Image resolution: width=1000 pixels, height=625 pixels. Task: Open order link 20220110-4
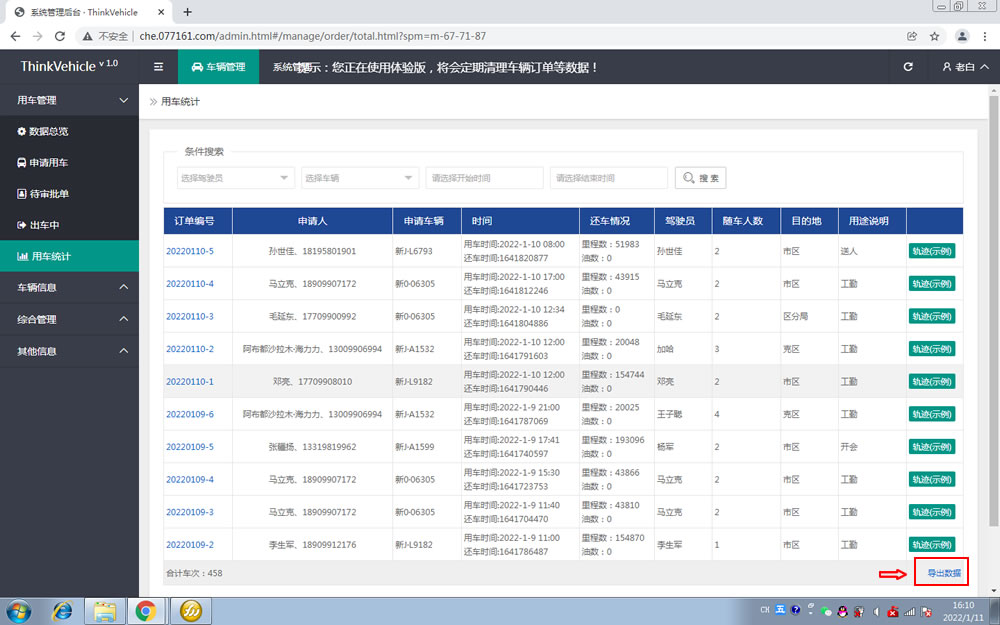[190, 284]
